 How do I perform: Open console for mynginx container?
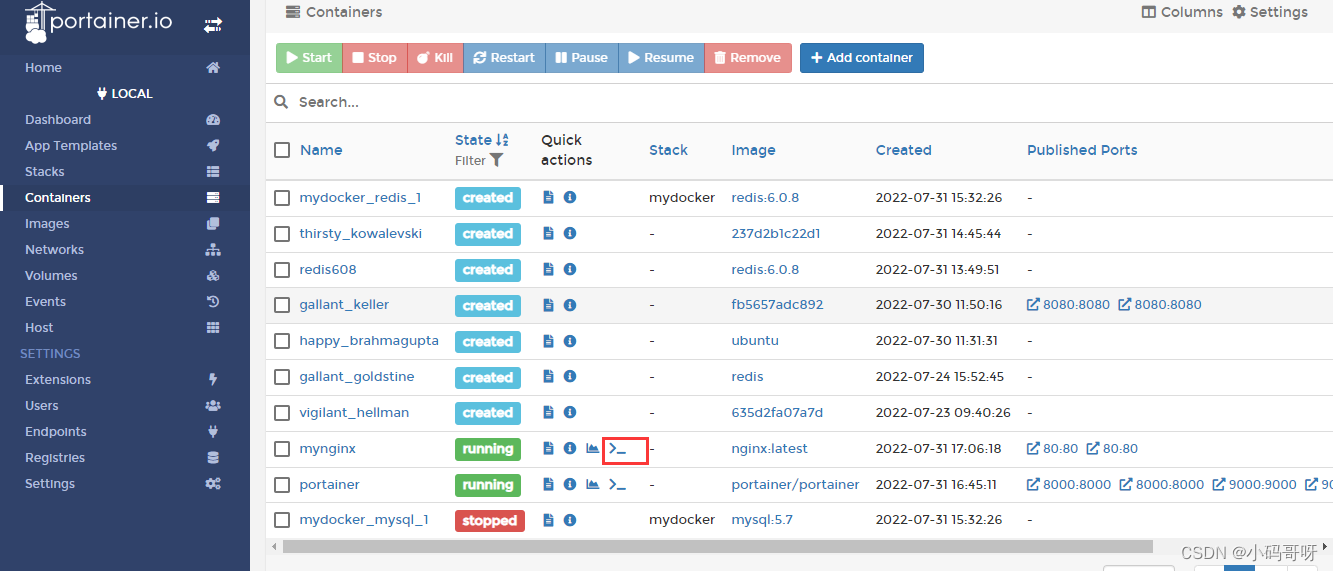[618, 449]
